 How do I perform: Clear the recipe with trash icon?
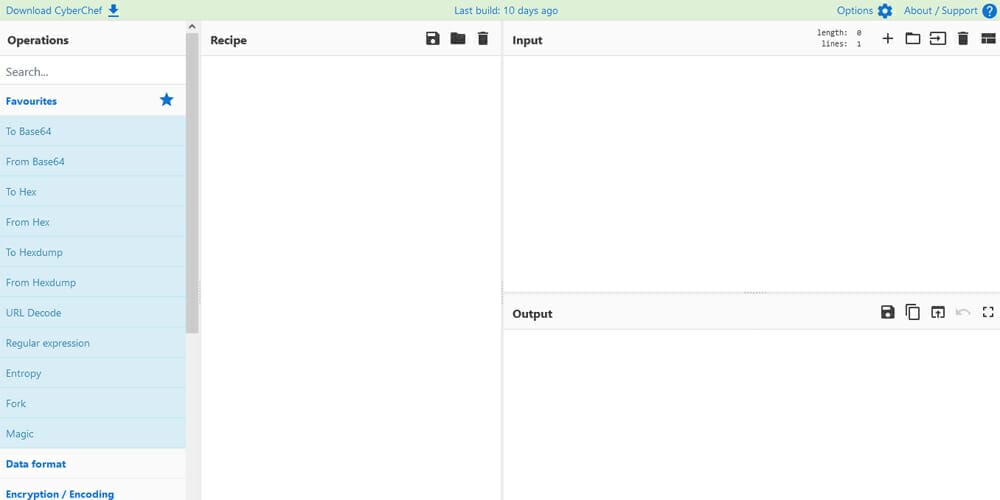[483, 39]
